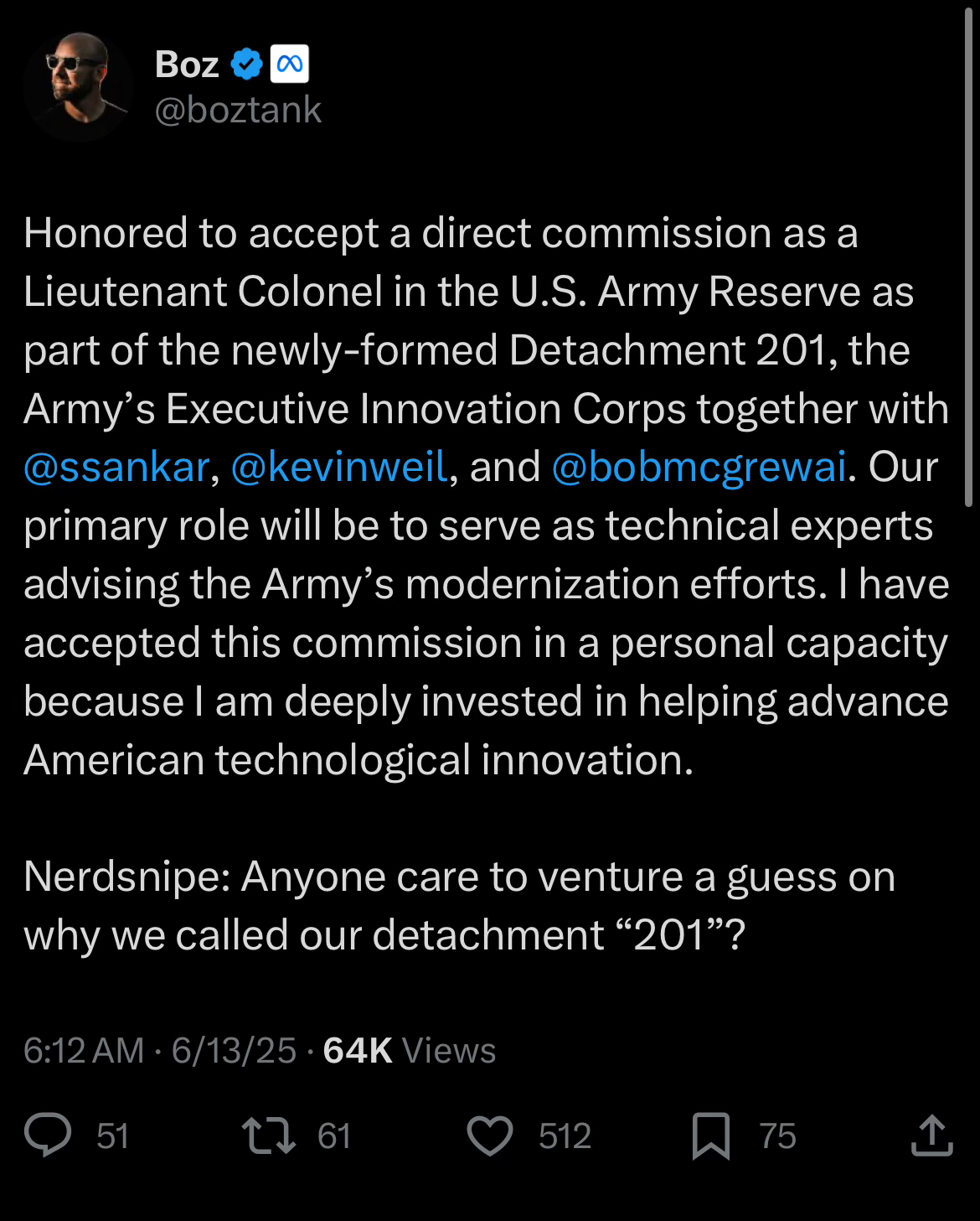The width and height of the screenshot is (980, 1221).
Task: Open the @bobmcgrewai mention link
Action: coord(699,467)
